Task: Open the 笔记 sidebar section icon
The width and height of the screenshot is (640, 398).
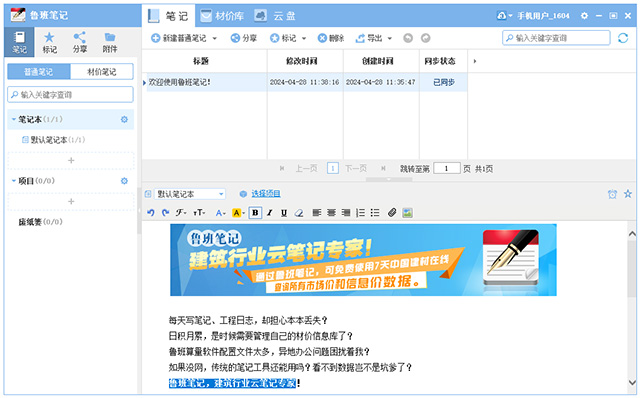Action: [19, 42]
